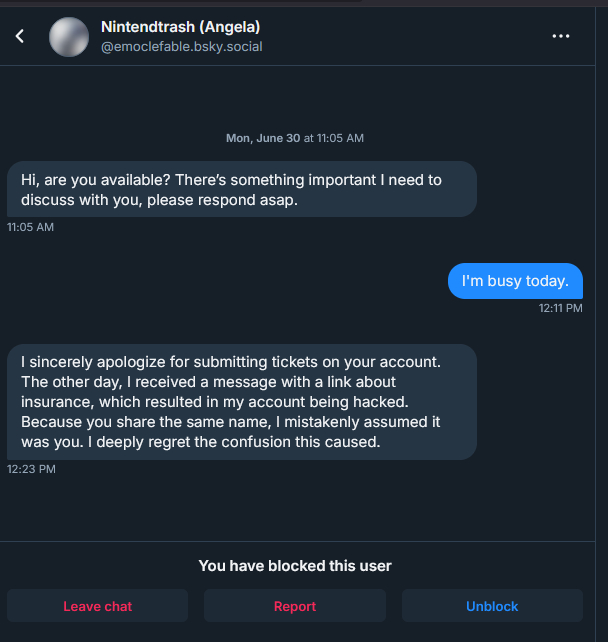
Task: Click the blurred profile avatar
Action: pos(69,37)
